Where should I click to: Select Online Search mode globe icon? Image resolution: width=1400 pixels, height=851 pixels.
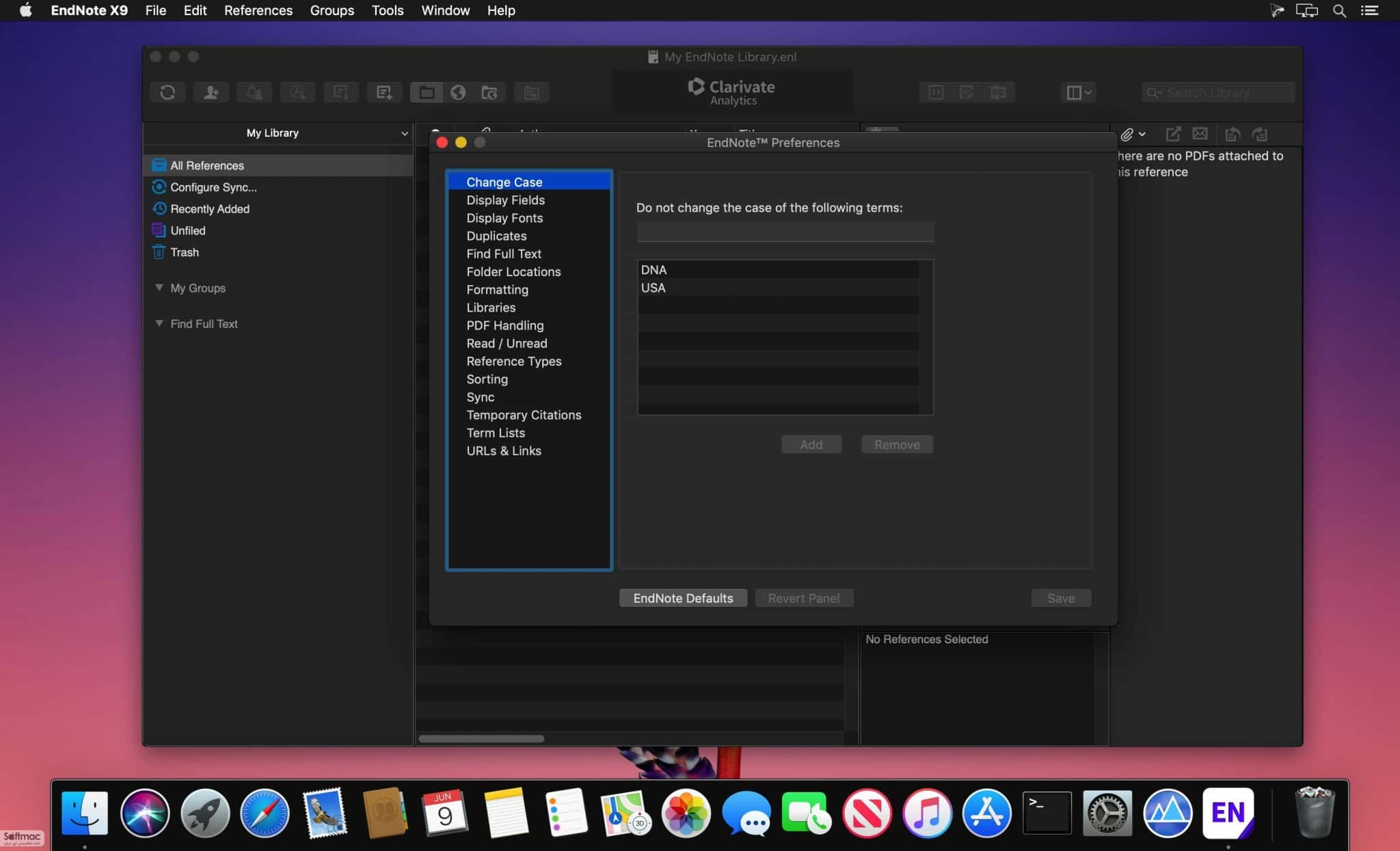click(458, 92)
